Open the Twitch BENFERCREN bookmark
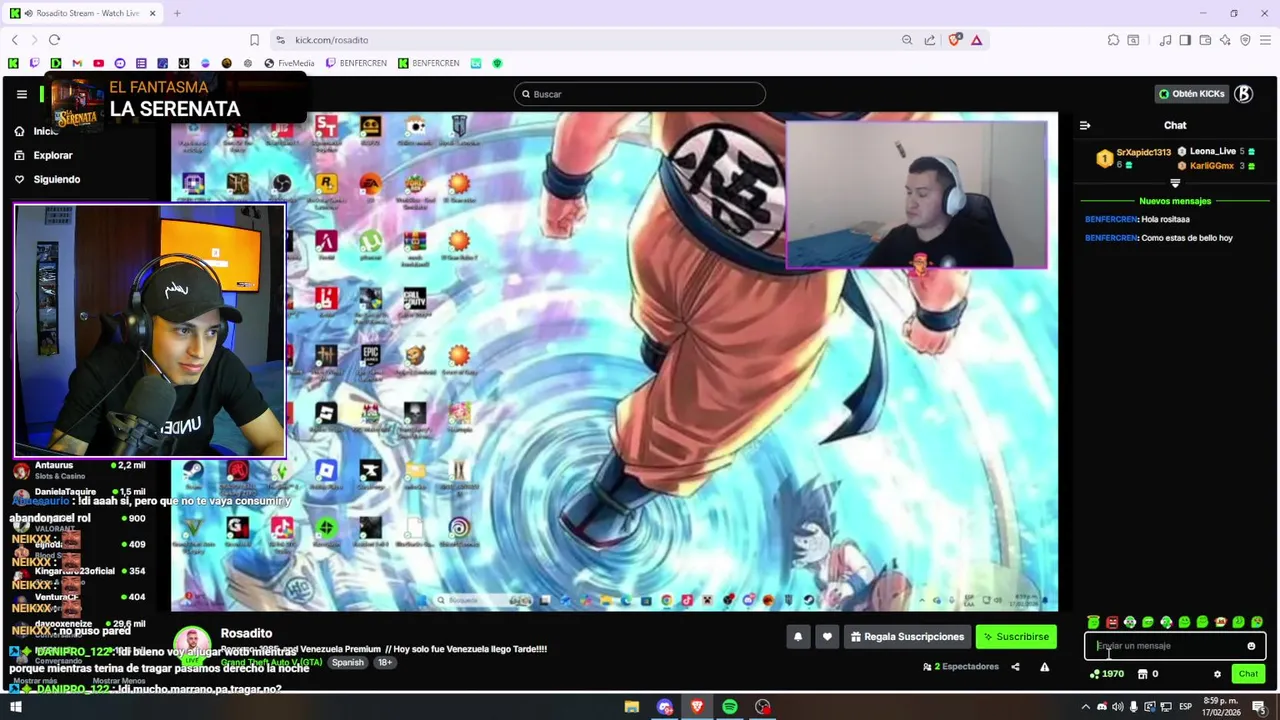The image size is (1280, 720). [x=356, y=63]
